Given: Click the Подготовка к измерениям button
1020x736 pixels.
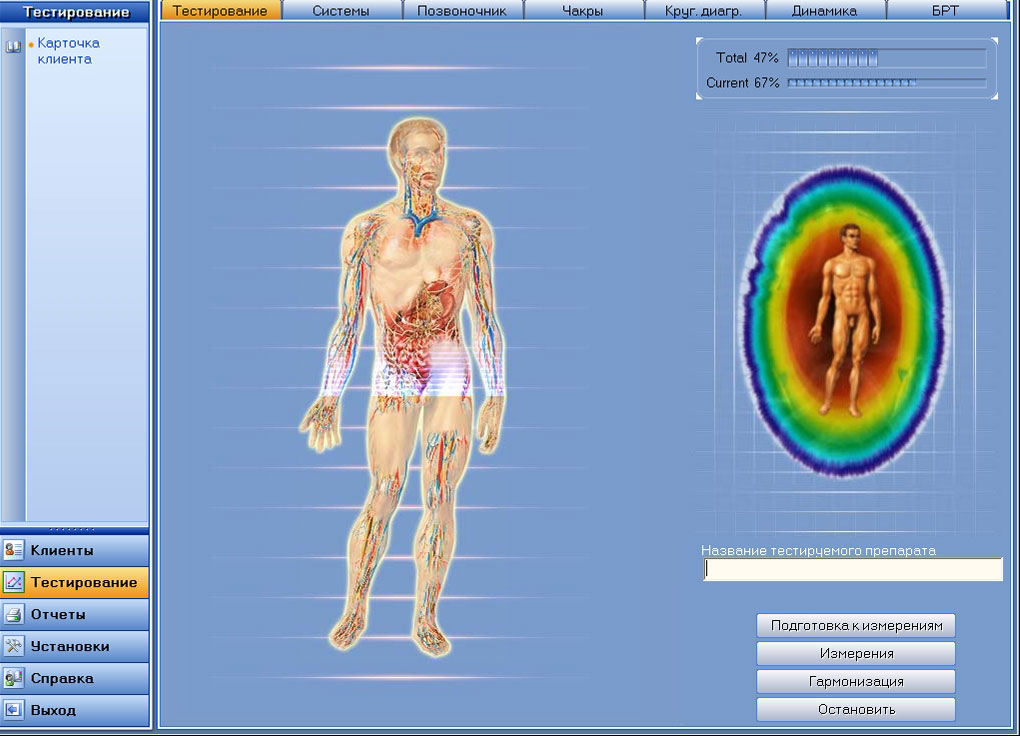Looking at the screenshot, I should pos(856,625).
